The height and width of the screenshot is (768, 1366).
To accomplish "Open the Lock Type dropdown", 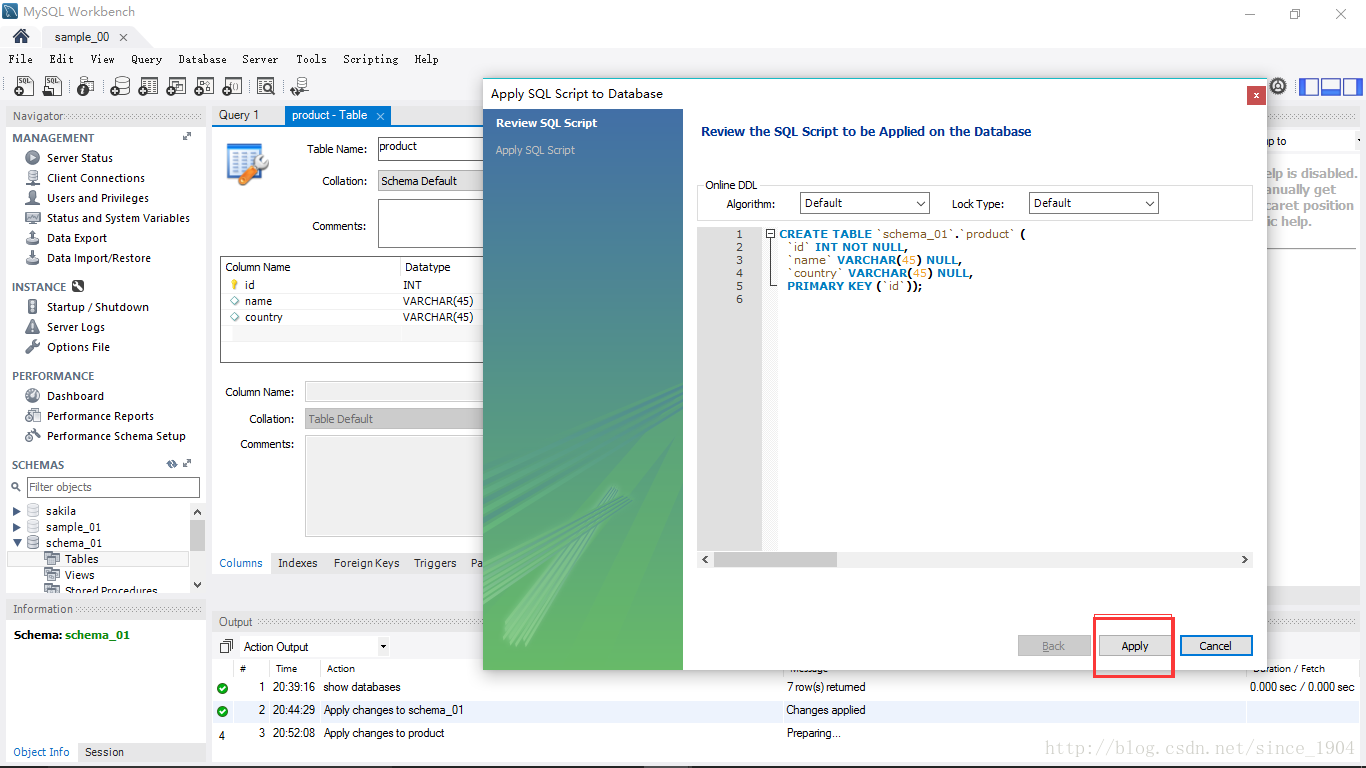I will tap(1094, 203).
